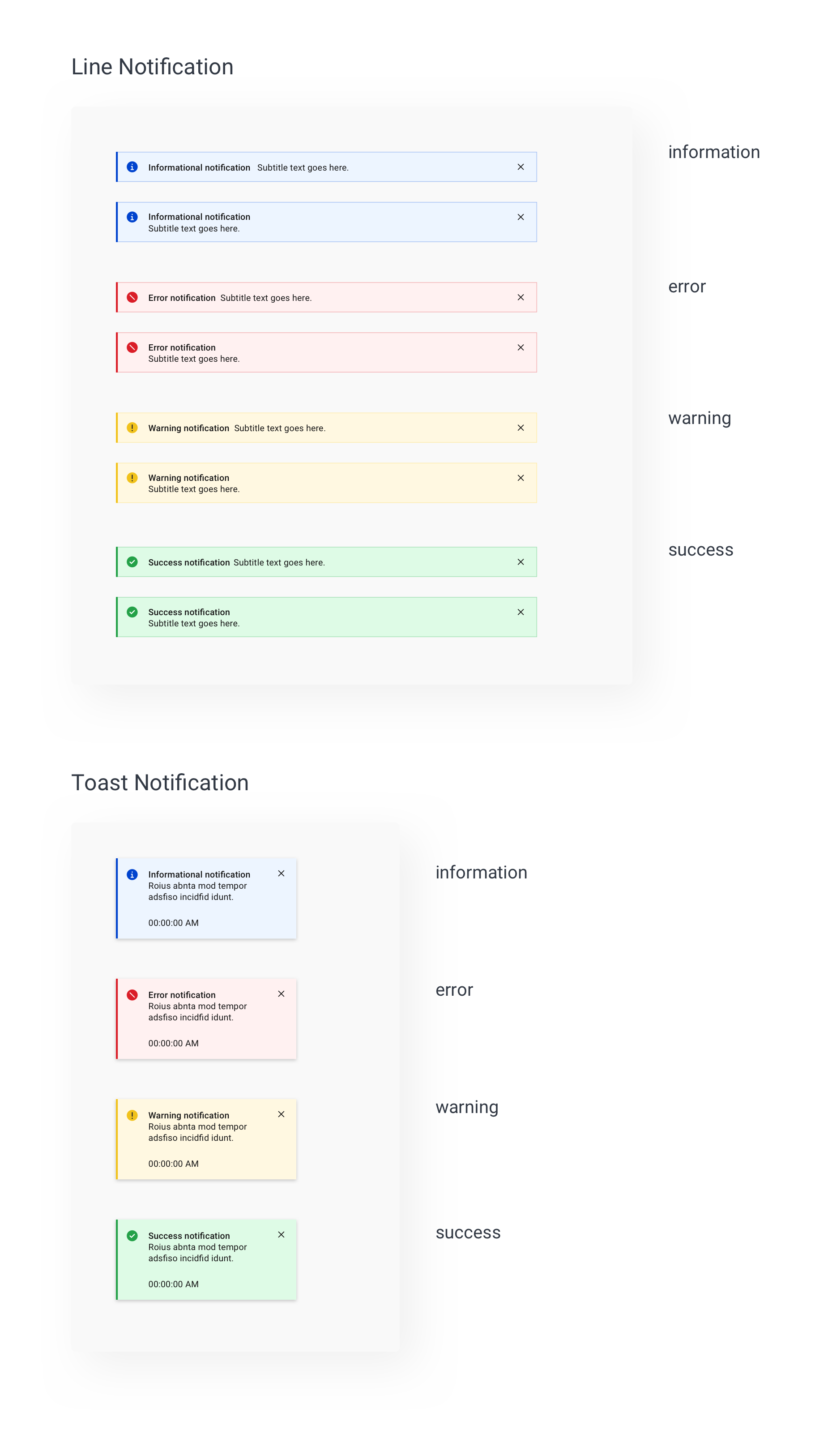Close the warning toast notification
The width and height of the screenshot is (828, 1456).
coord(281,1114)
